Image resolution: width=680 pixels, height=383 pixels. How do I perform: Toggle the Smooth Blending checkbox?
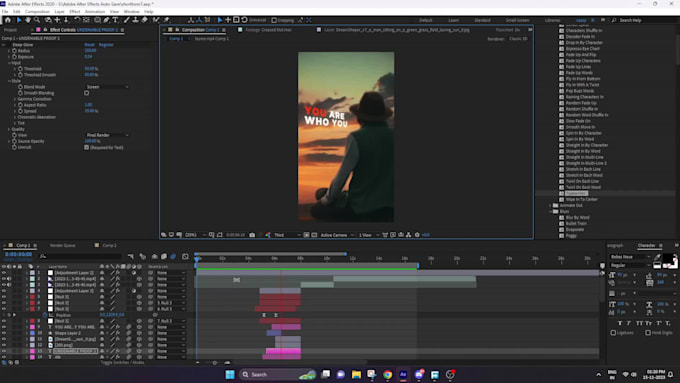(86, 93)
